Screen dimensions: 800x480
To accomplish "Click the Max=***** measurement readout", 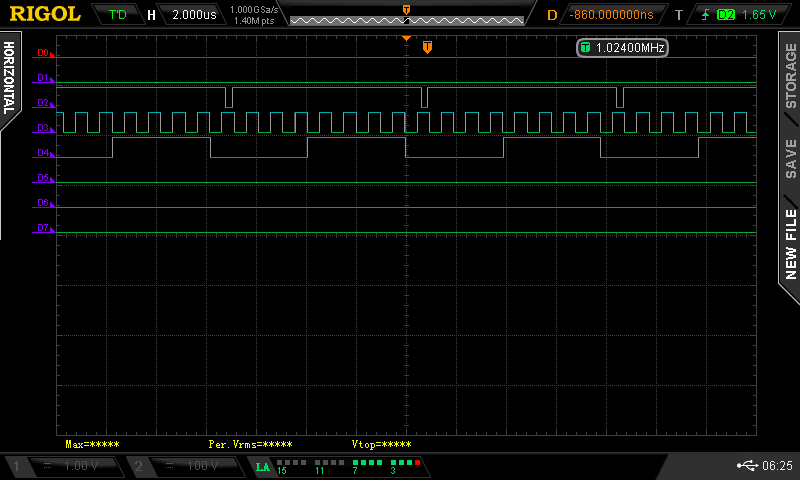I will (x=92, y=444).
